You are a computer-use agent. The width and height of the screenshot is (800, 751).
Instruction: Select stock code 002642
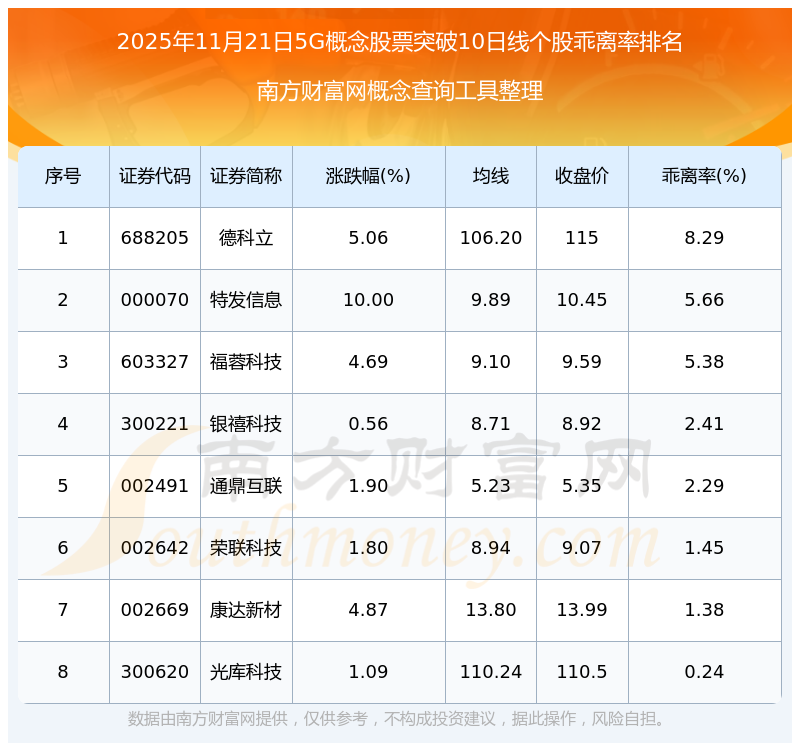pyautogui.click(x=155, y=548)
